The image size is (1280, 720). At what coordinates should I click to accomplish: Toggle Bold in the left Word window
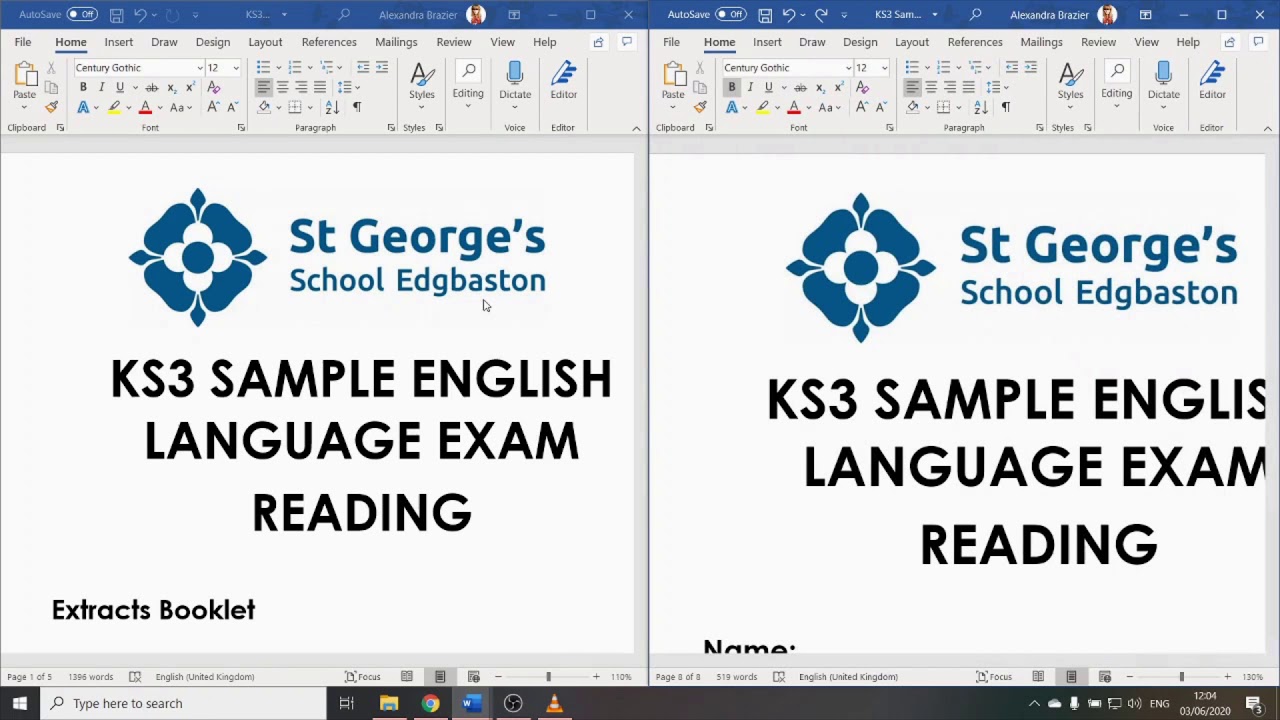coord(83,87)
